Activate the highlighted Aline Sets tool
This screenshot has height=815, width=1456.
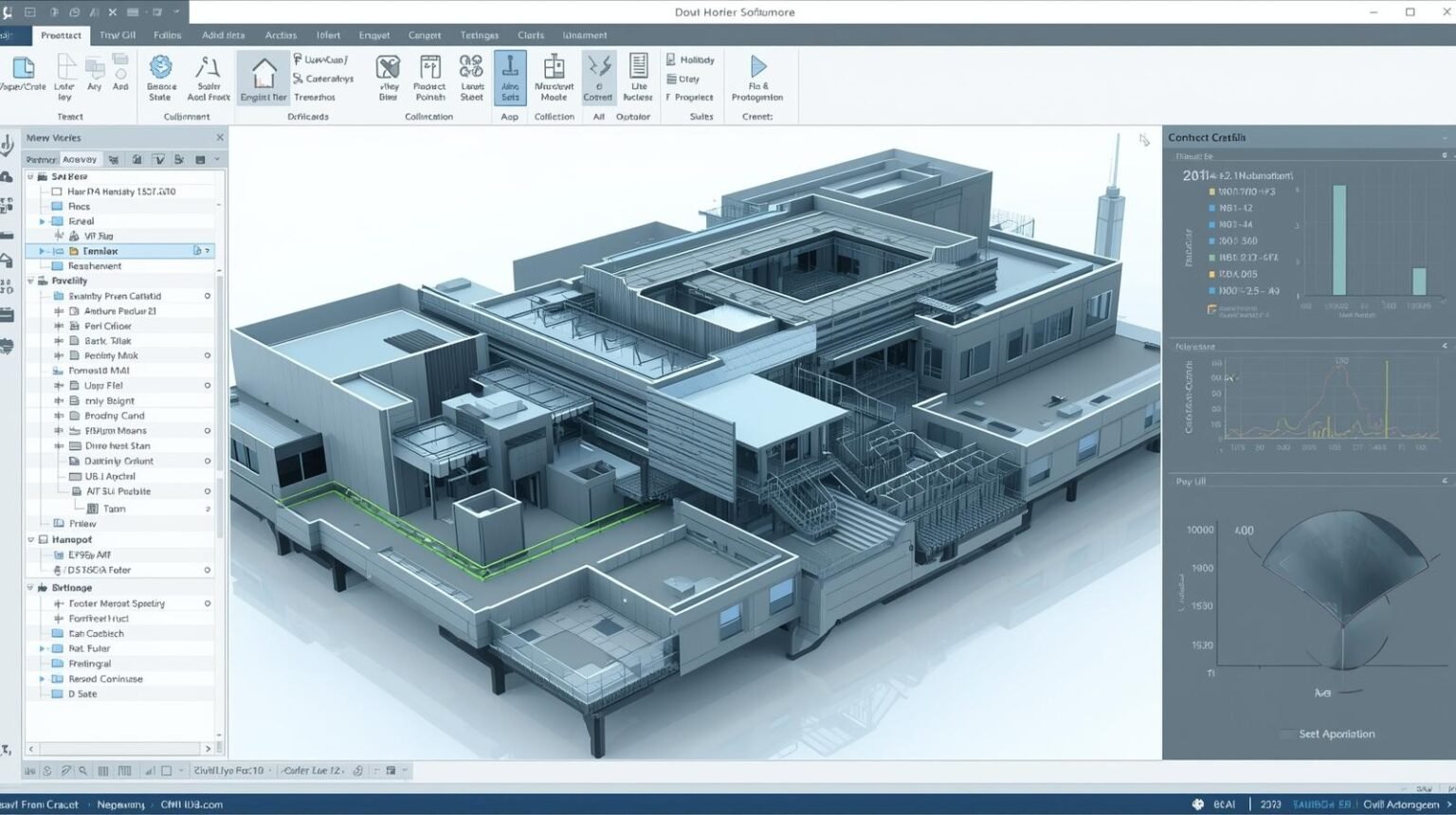510,76
